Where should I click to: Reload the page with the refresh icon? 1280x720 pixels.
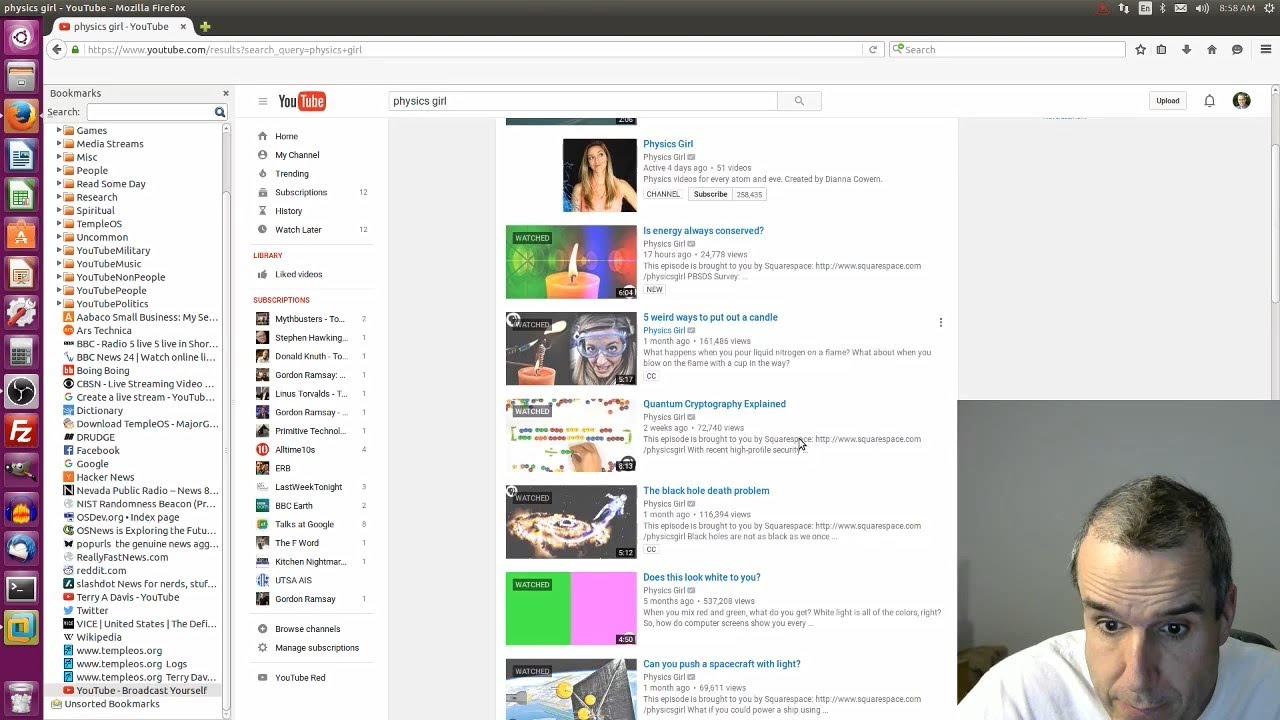873,49
